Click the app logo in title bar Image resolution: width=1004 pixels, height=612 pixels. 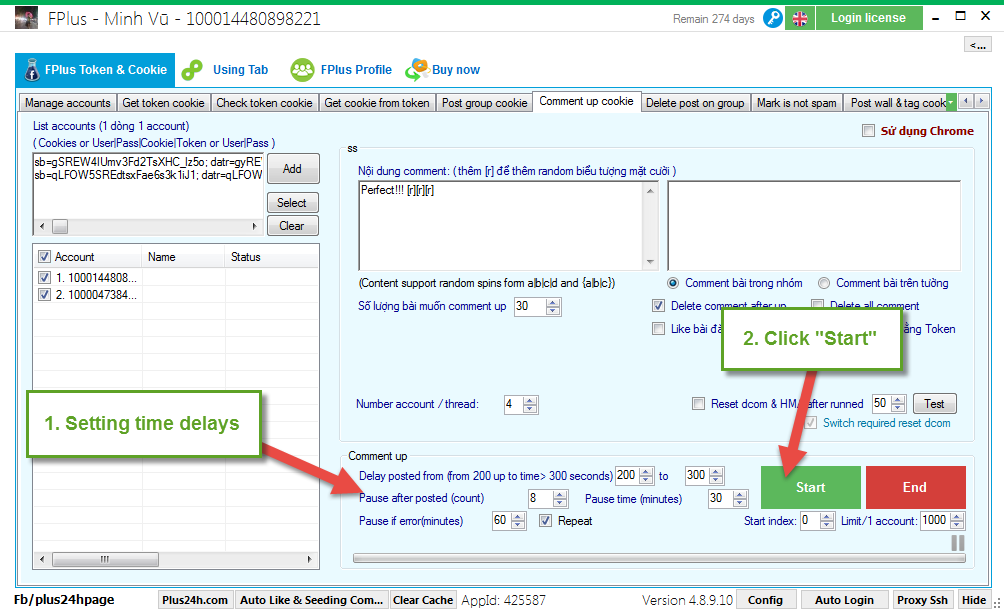tap(27, 18)
